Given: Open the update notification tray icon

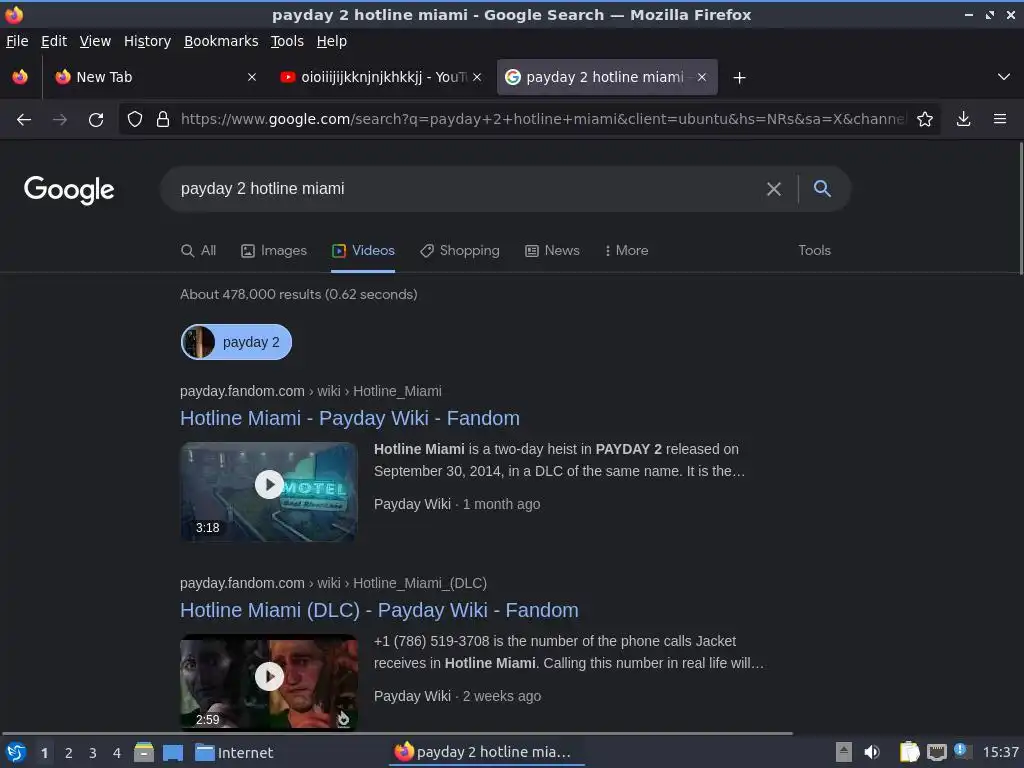Looking at the screenshot, I should (962, 751).
